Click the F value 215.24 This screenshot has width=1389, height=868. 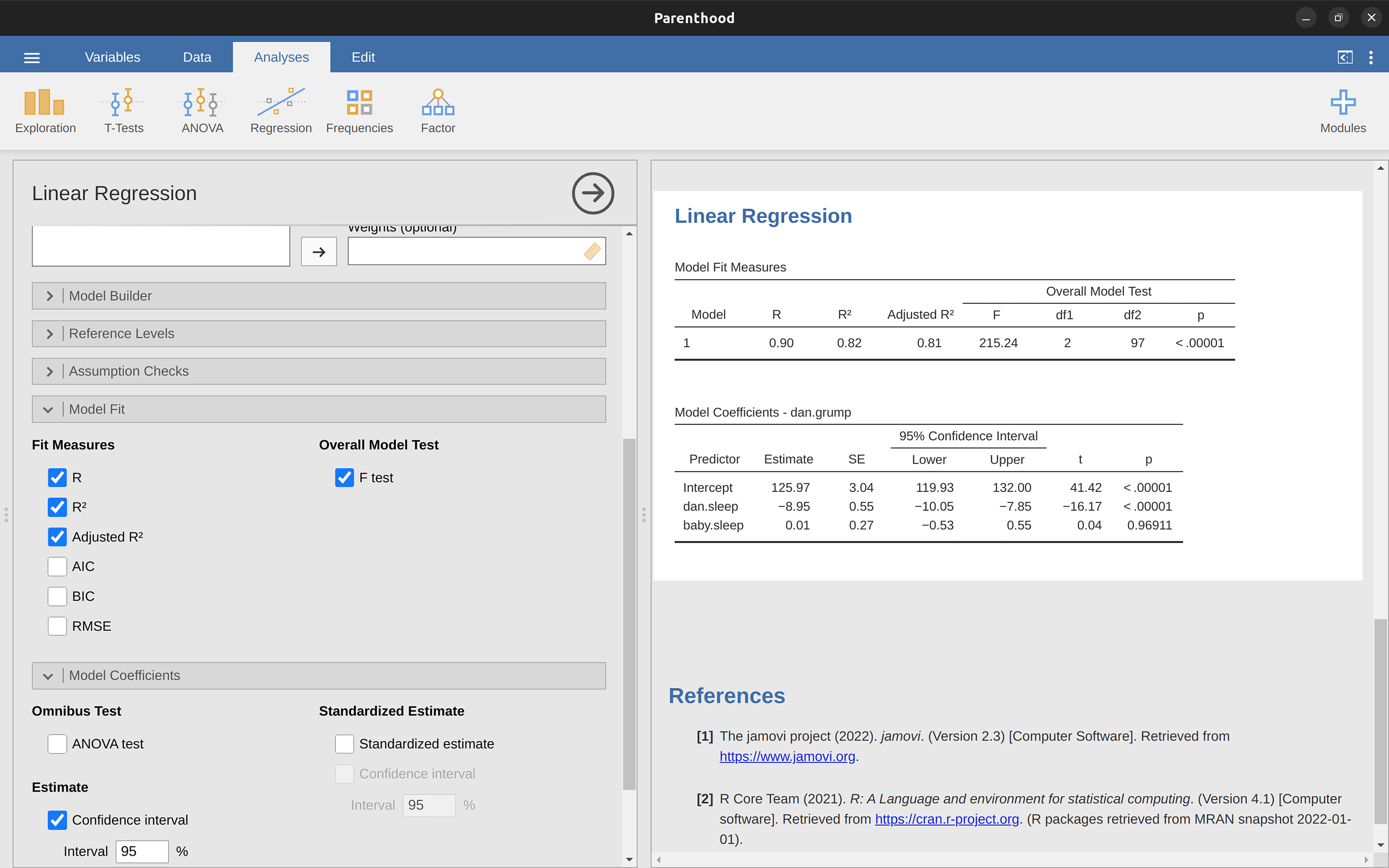(998, 343)
